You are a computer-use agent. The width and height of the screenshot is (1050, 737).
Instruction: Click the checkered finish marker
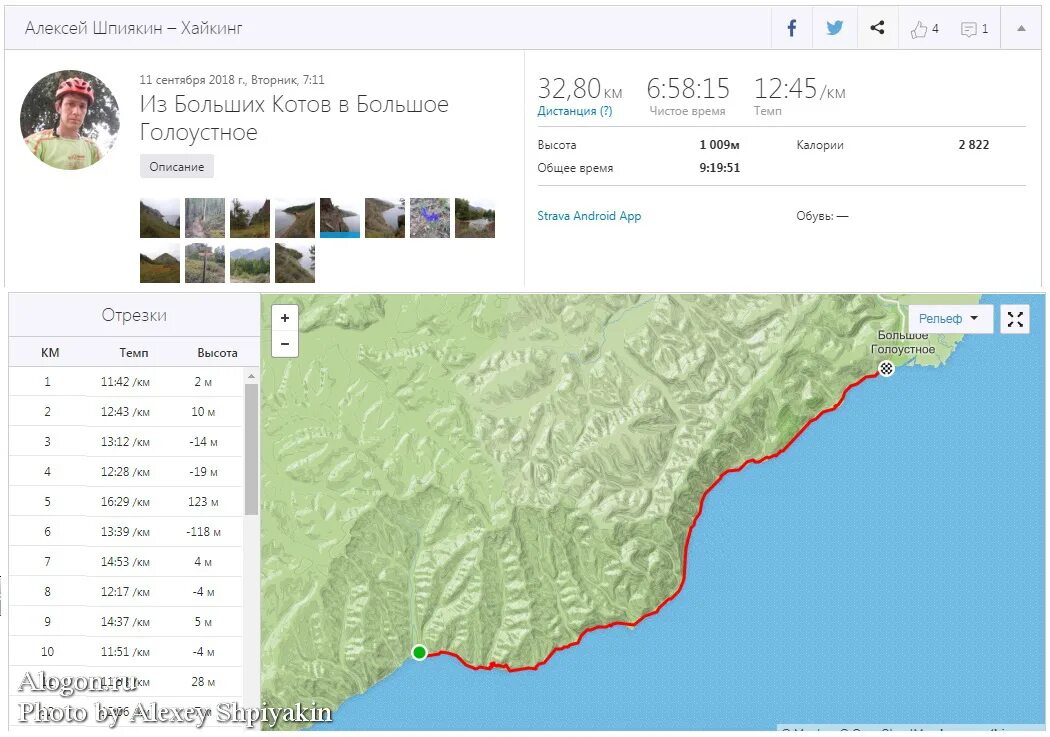886,368
